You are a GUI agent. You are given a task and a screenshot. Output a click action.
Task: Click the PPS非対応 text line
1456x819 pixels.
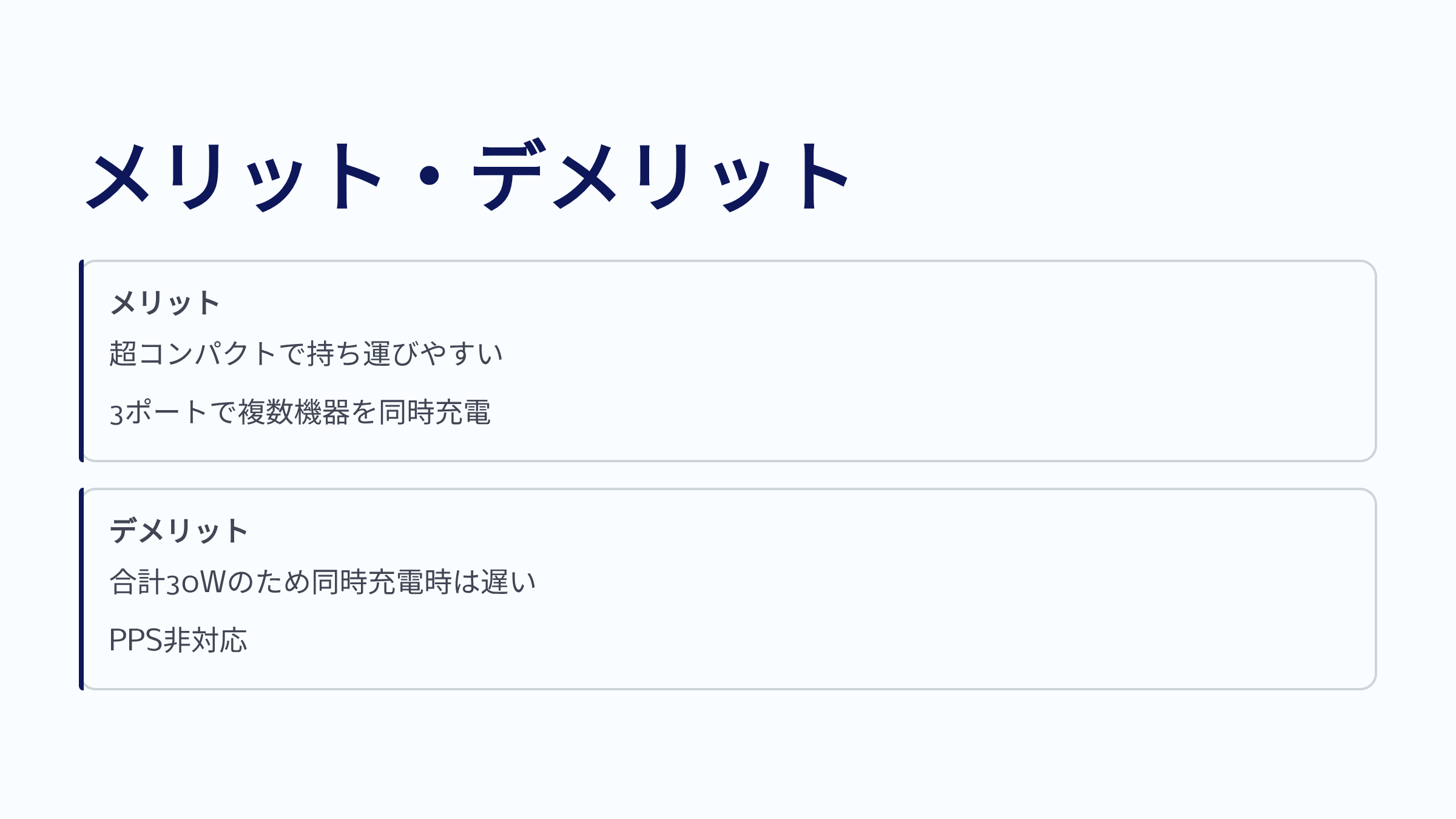click(178, 640)
